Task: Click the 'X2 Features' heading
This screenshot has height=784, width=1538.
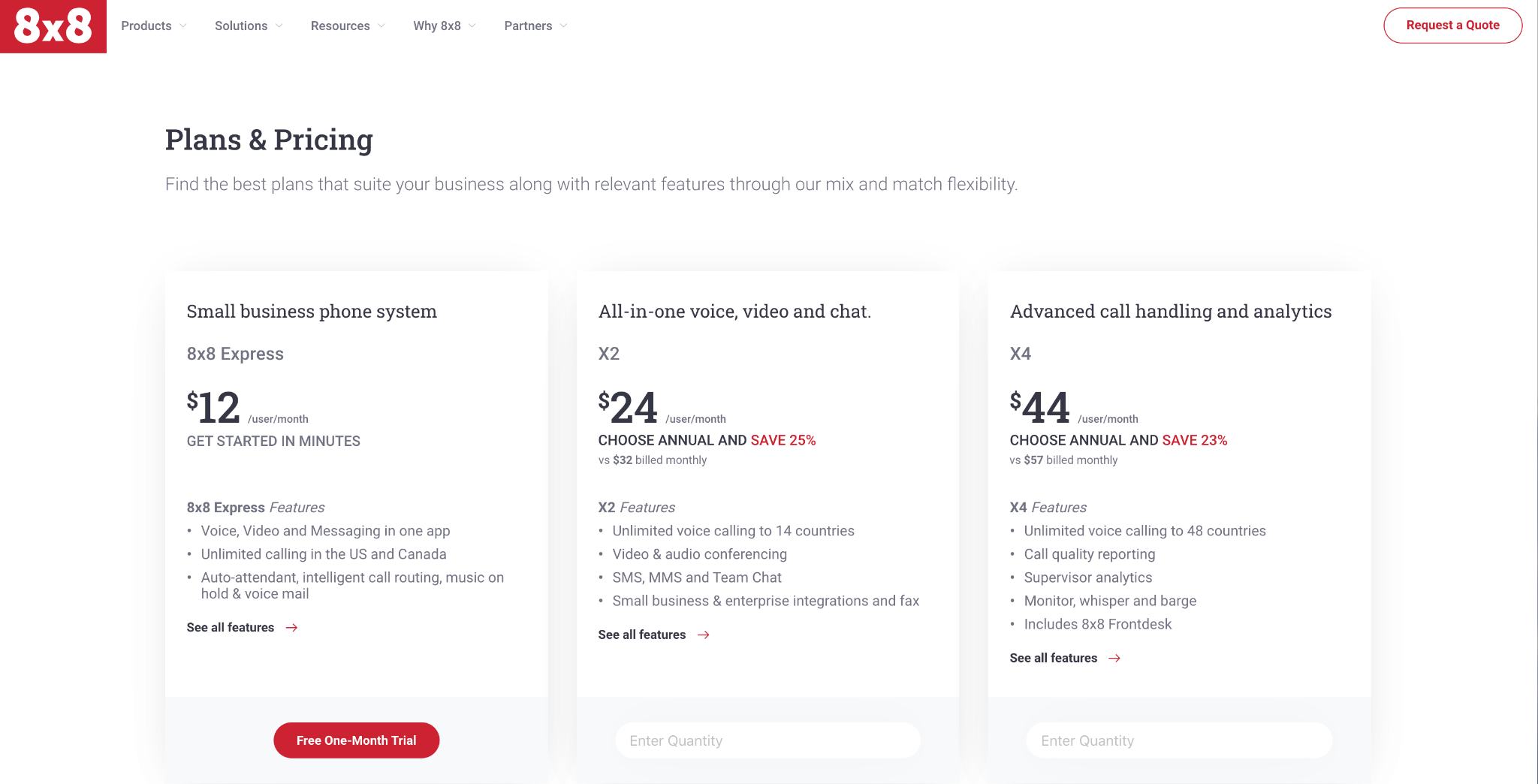Action: (637, 508)
